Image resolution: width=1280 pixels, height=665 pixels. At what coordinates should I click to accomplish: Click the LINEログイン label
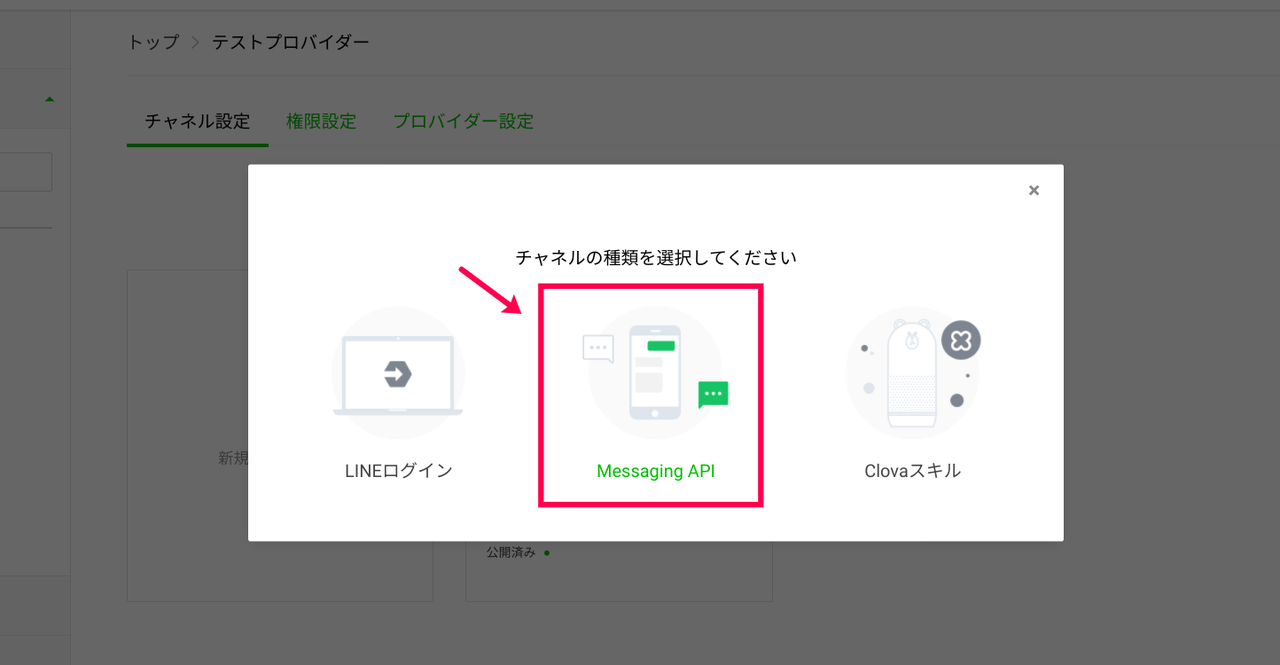(x=398, y=470)
